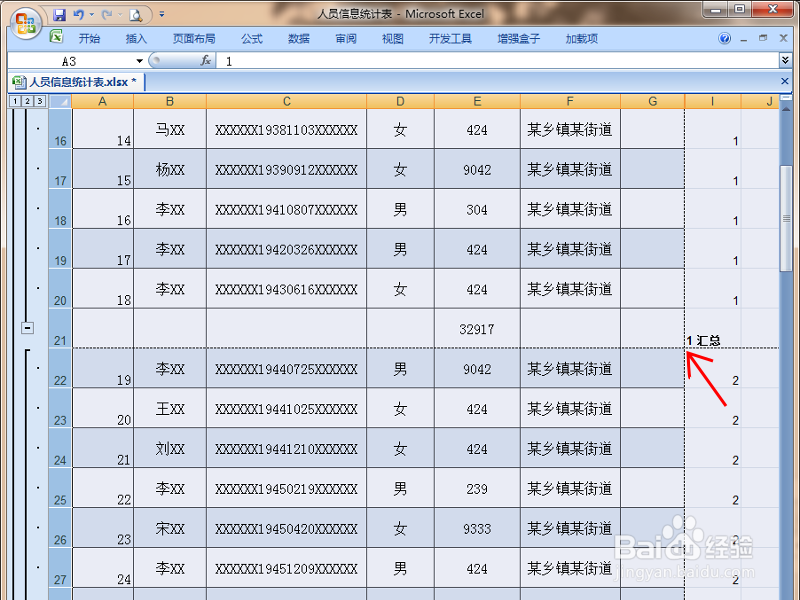Show outline level 2
This screenshot has height=600, width=800.
coord(27,100)
